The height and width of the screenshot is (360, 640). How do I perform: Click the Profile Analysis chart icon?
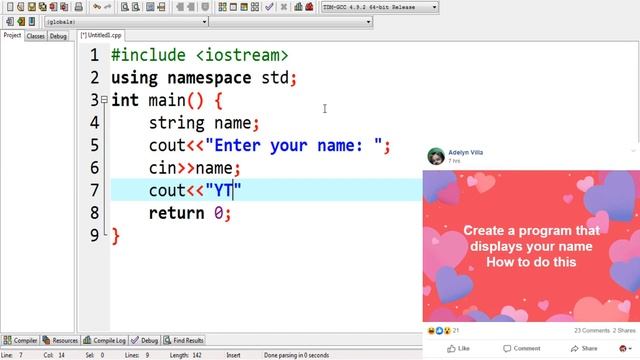tap(298, 7)
